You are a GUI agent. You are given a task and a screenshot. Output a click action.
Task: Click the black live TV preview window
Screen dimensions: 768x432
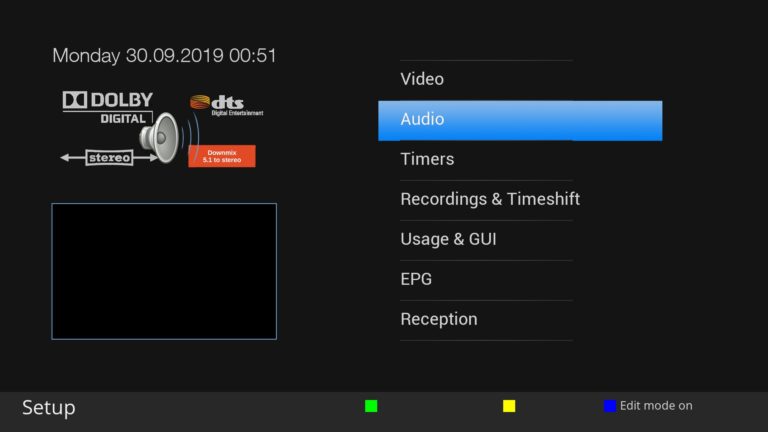coord(164,271)
